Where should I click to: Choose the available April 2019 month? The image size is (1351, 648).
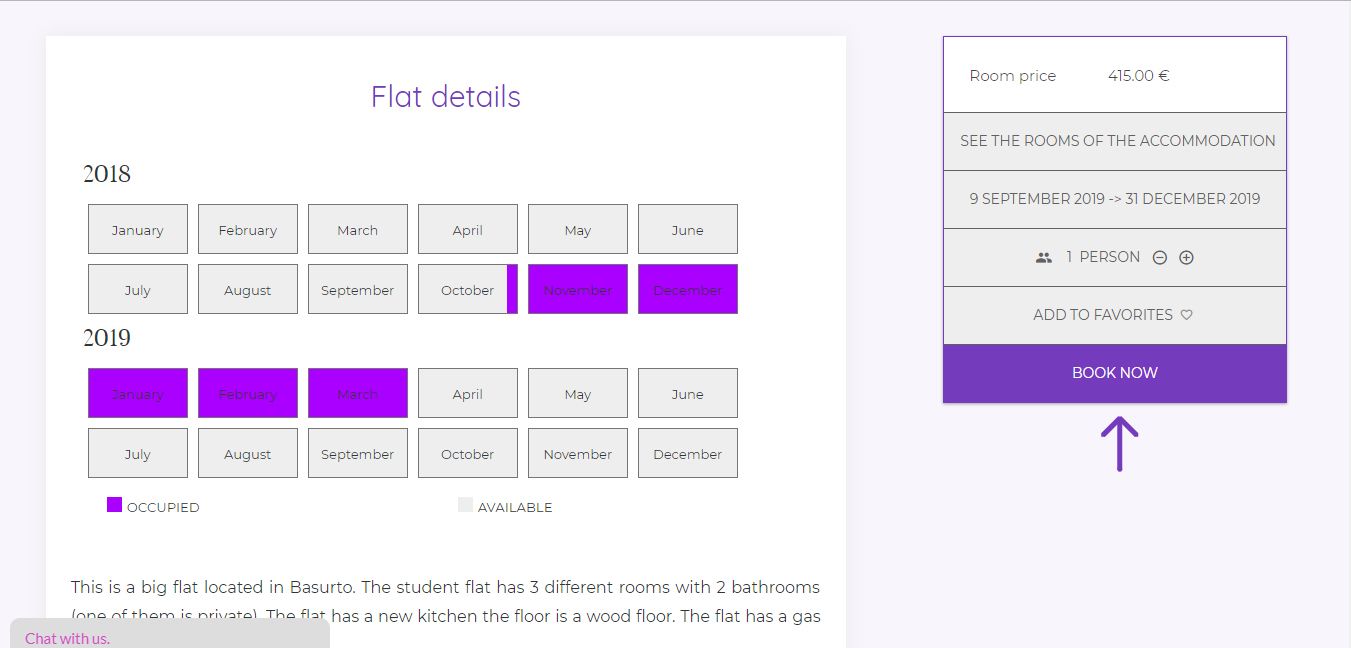(x=468, y=394)
